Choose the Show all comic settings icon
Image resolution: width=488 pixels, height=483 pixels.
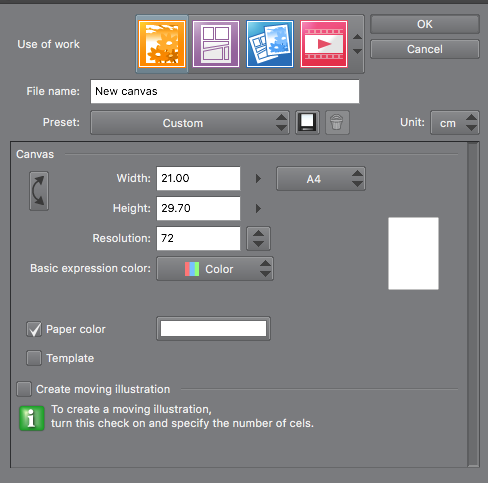click(x=270, y=44)
